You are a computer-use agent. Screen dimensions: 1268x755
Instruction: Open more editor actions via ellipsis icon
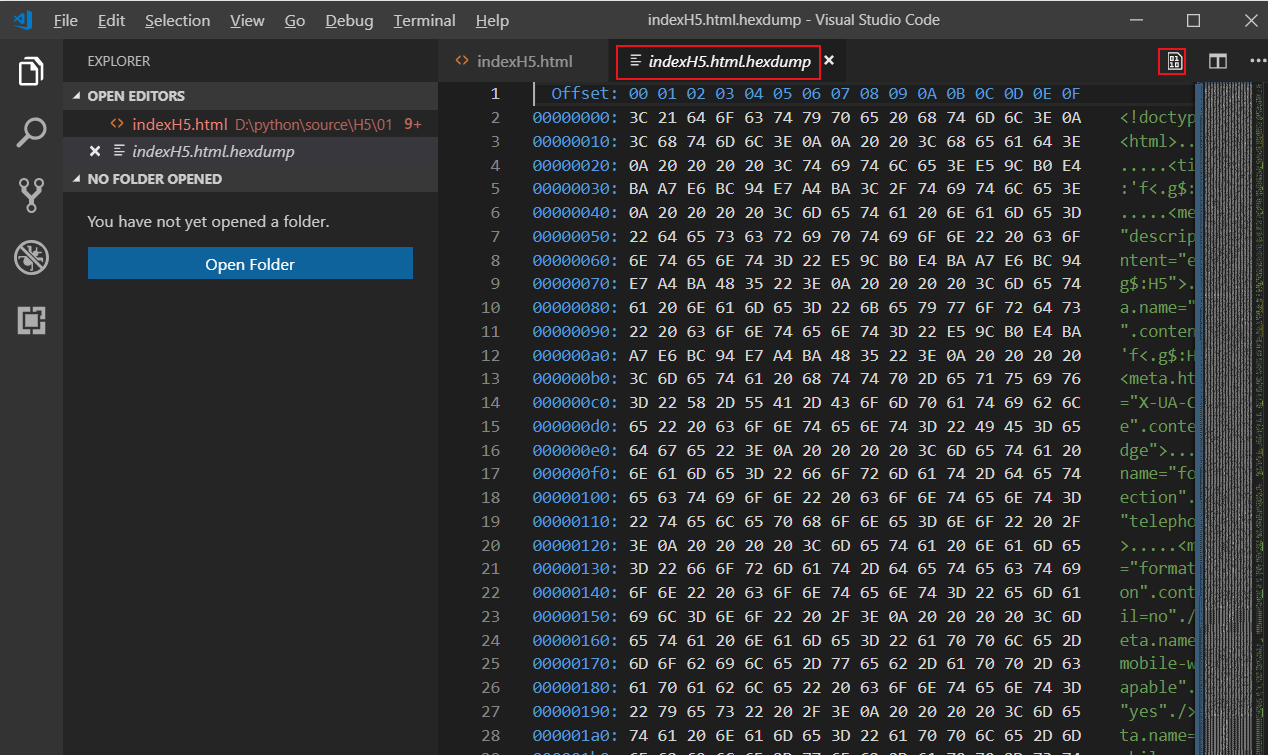[1256, 60]
